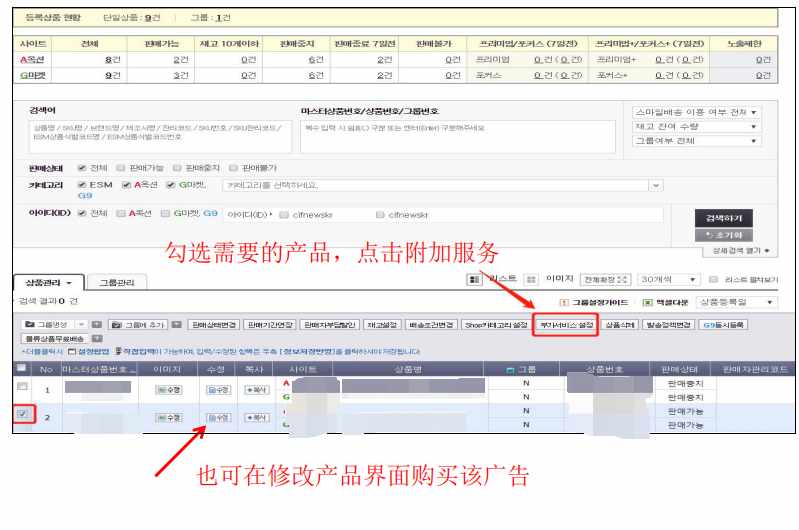The height and width of the screenshot is (530, 799).
Task: Click the 판매상태변경 button
Action: 214,325
